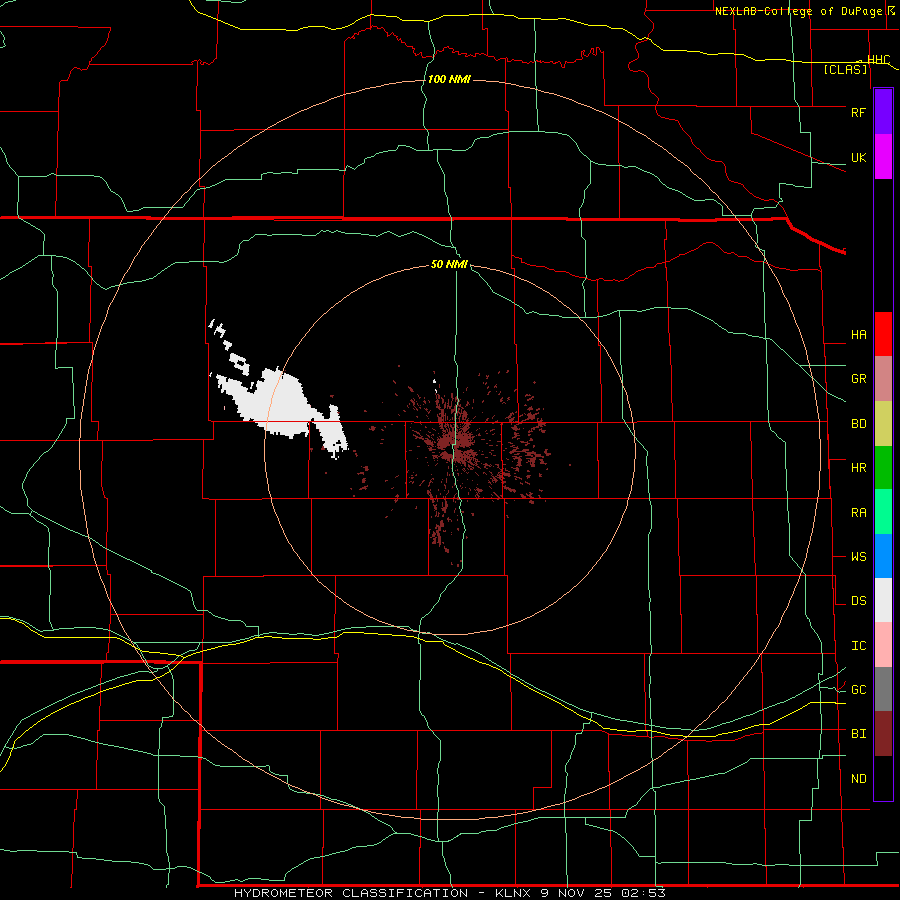The width and height of the screenshot is (900, 900).
Task: Click the yellow BD legend swatch
Action: 883,424
